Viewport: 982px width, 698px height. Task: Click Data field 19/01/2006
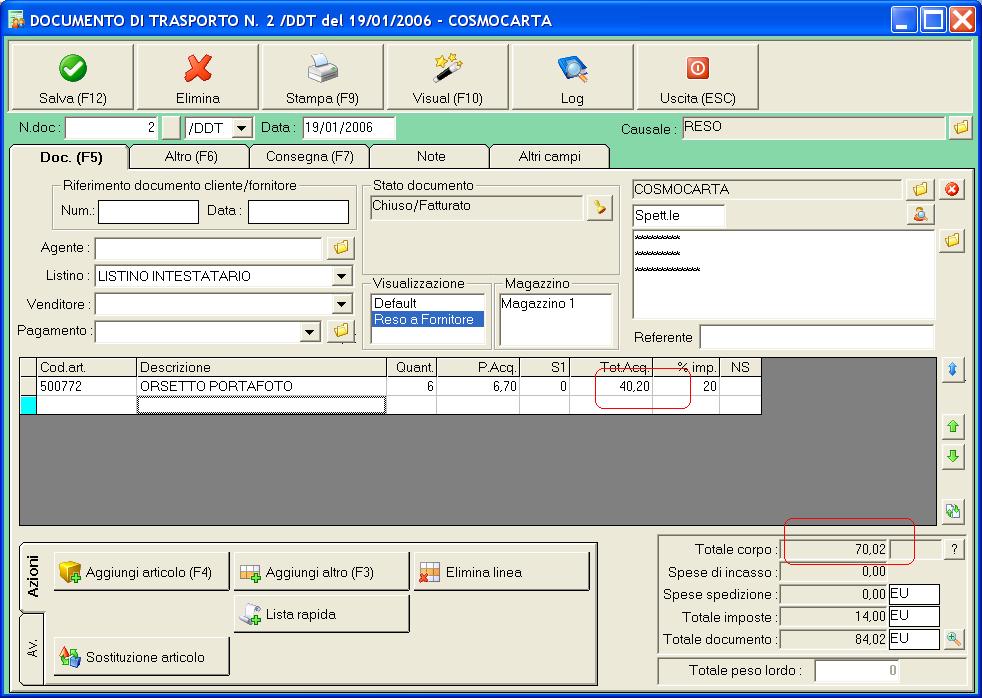349,128
